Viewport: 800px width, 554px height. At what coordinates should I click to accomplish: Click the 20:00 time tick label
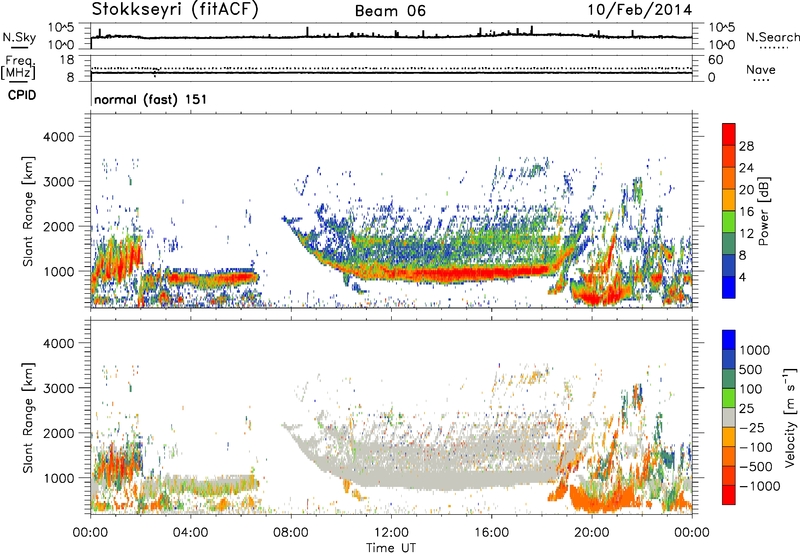[x=591, y=533]
